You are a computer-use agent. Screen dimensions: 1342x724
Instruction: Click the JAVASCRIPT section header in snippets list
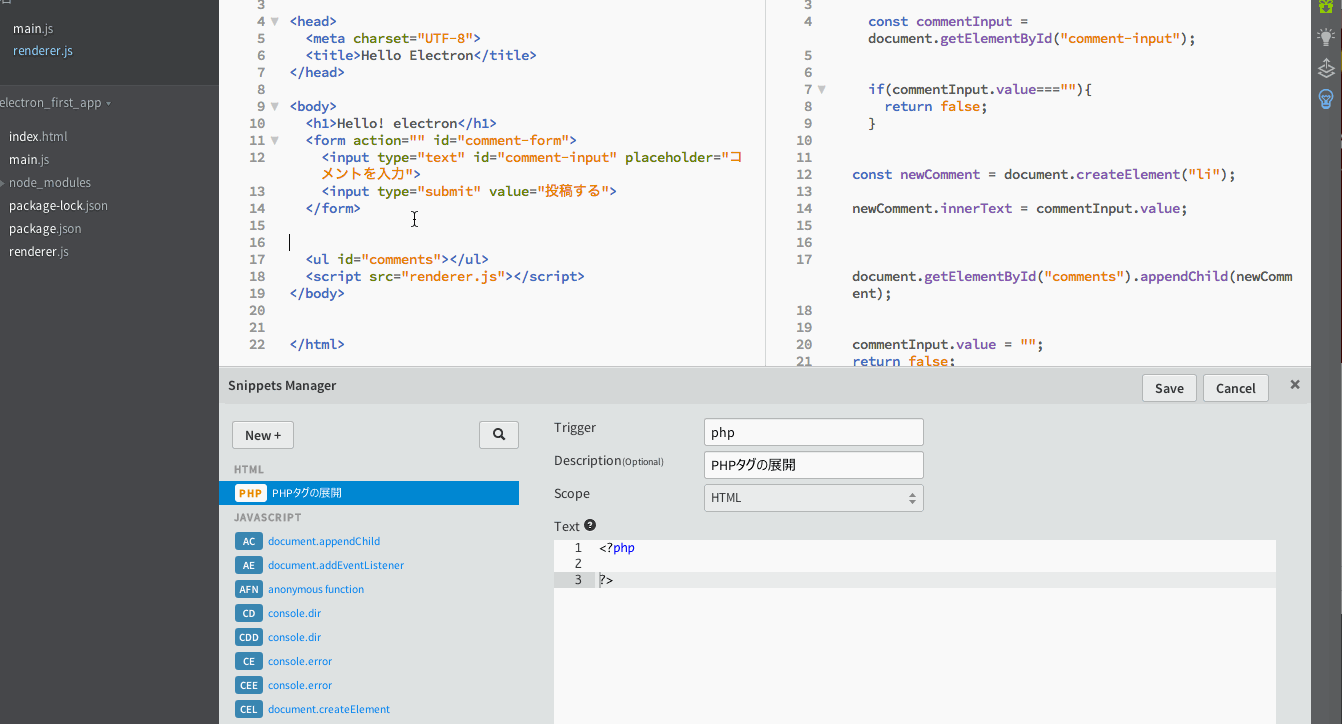coord(268,517)
